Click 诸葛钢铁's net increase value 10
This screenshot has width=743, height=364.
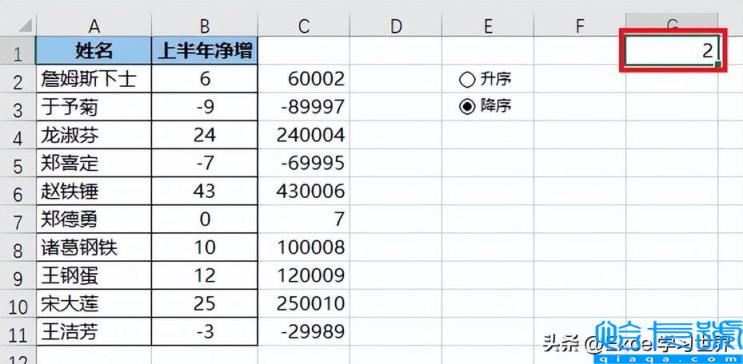click(205, 247)
